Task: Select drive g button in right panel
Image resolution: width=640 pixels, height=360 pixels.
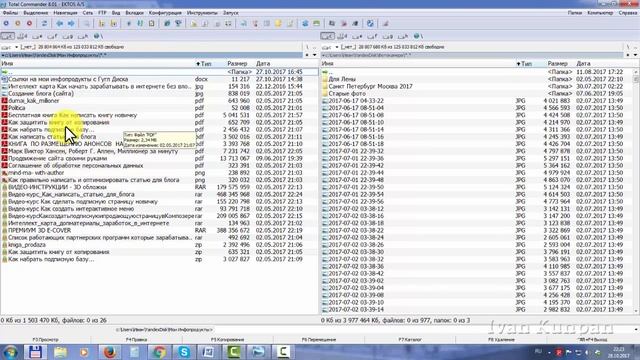Action: point(388,36)
